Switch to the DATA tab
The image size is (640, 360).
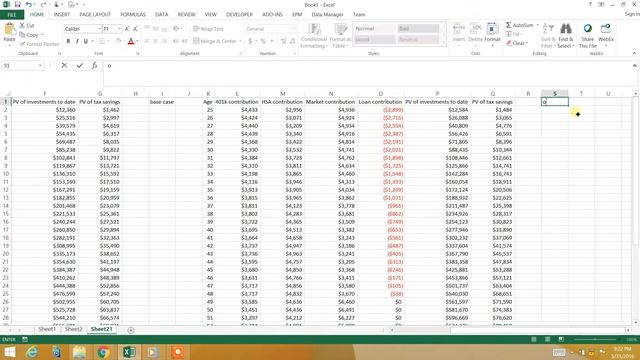pyautogui.click(x=162, y=14)
